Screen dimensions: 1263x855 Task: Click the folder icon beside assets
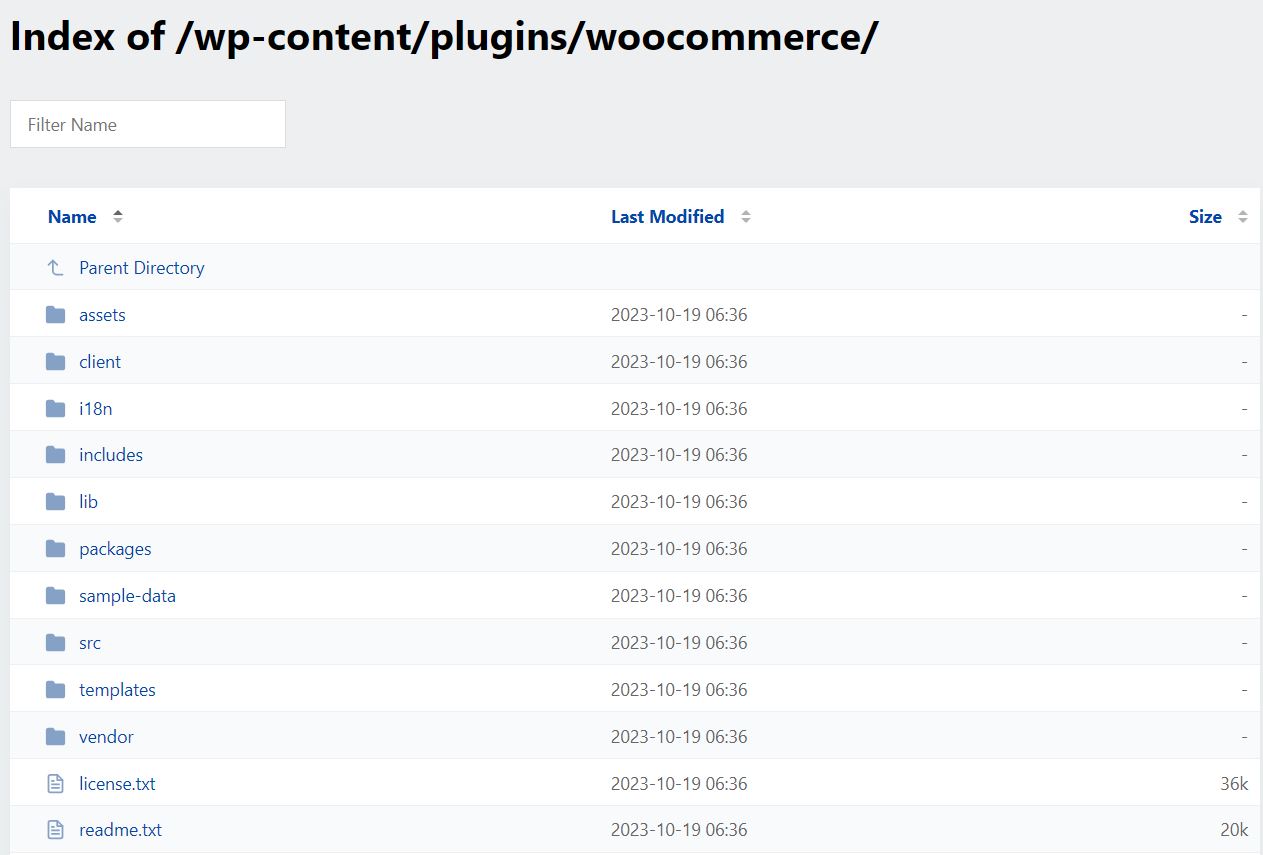pyautogui.click(x=56, y=315)
